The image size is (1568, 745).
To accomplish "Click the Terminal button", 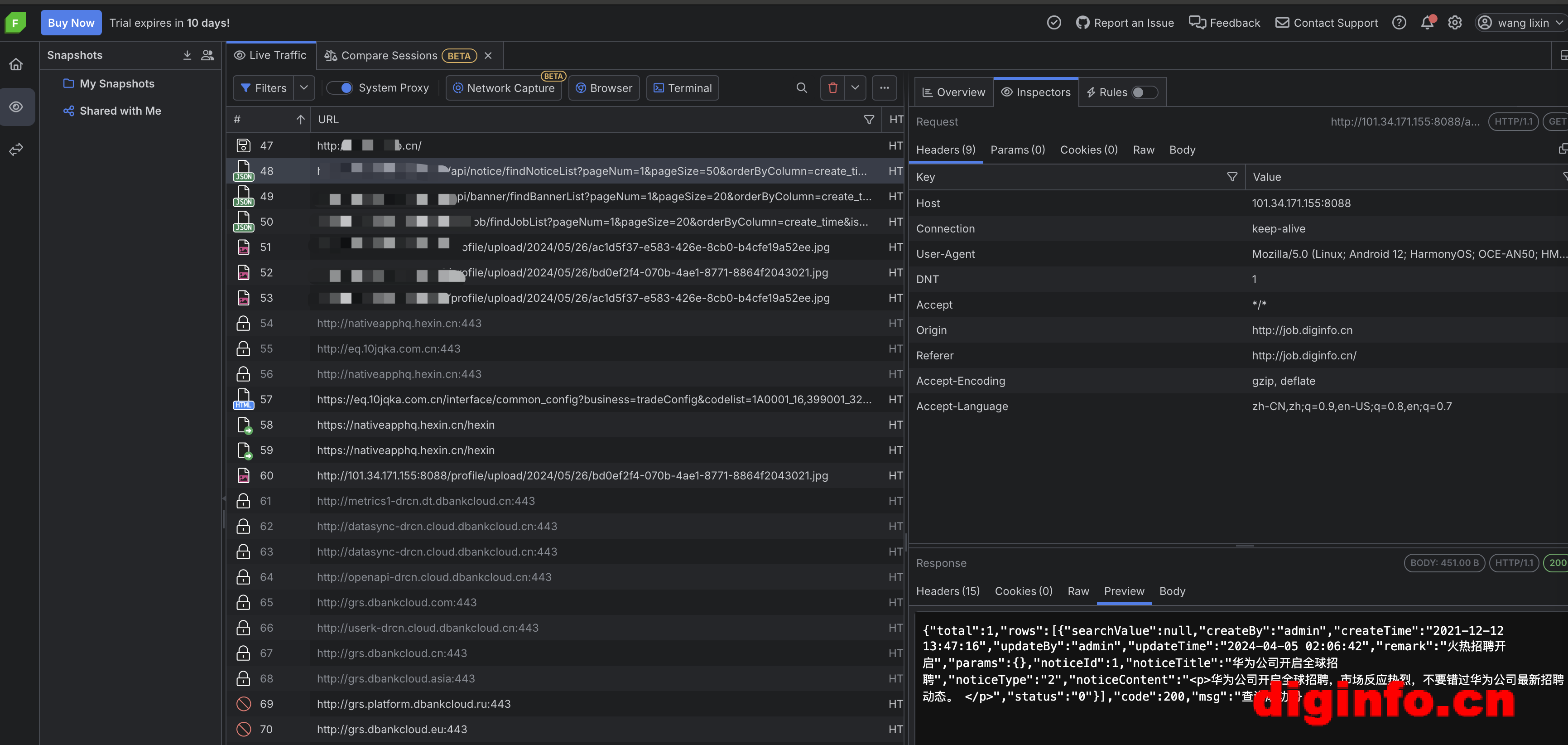I will (x=683, y=88).
